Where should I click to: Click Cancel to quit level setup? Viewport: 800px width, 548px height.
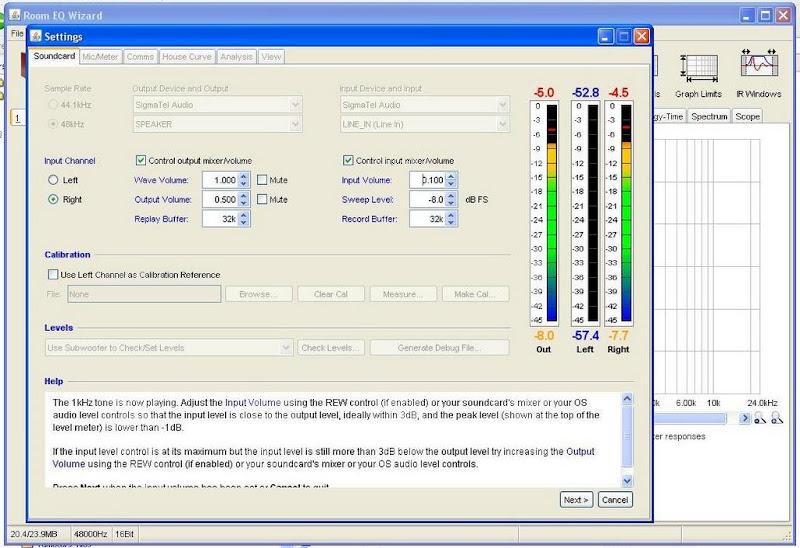pos(614,499)
